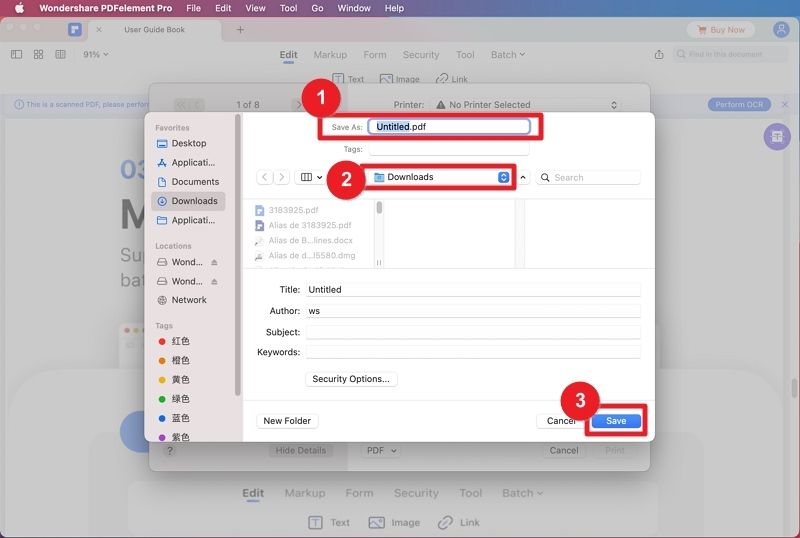Select the blue 蓝色 tag

pos(174,419)
